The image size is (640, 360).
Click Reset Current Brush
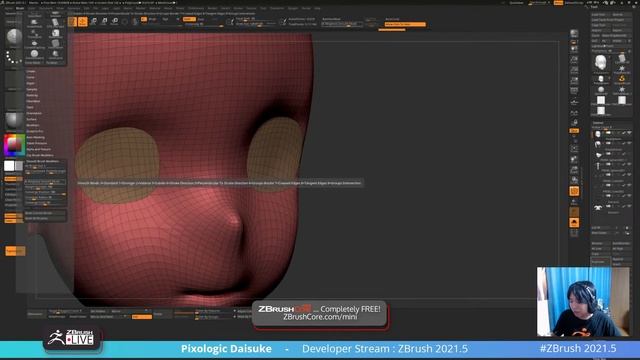tap(45, 213)
